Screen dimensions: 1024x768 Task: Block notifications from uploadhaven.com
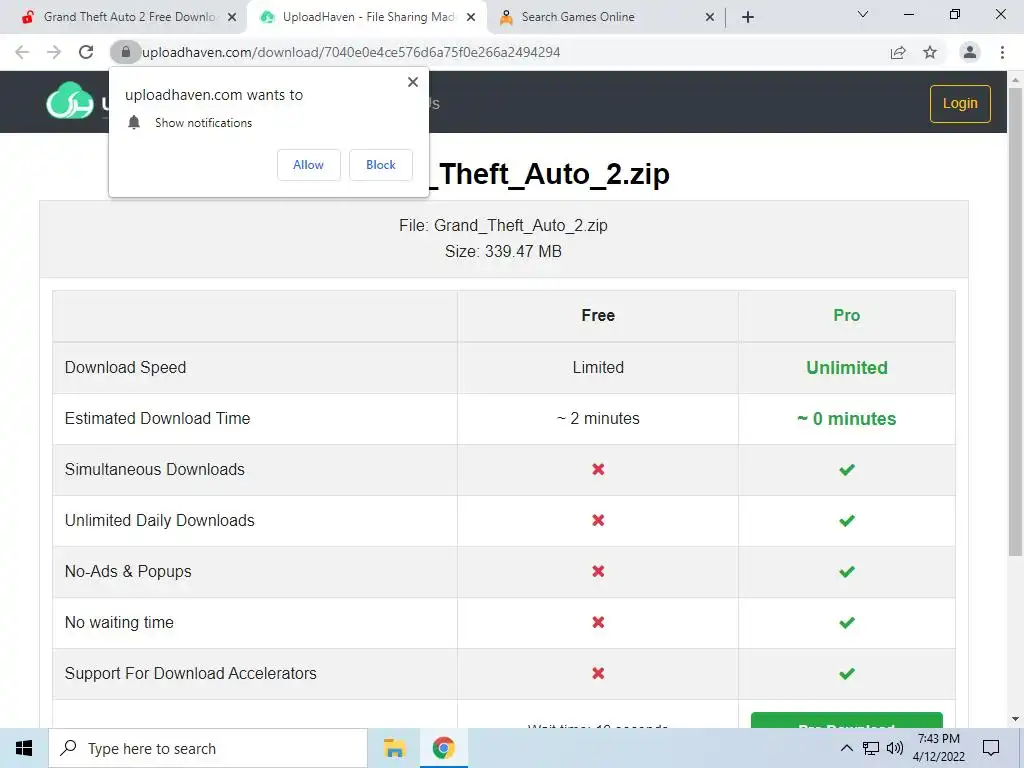click(381, 165)
